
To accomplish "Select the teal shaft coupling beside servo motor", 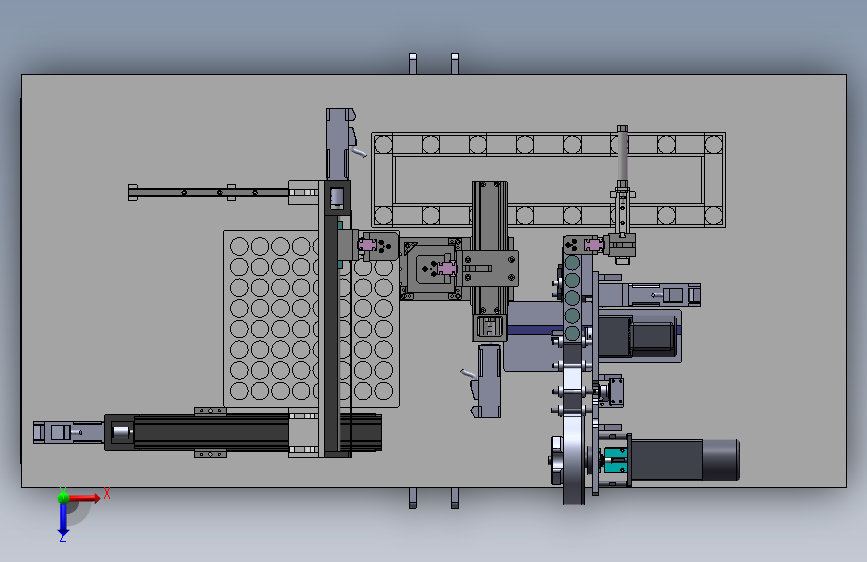I will 615,460.
